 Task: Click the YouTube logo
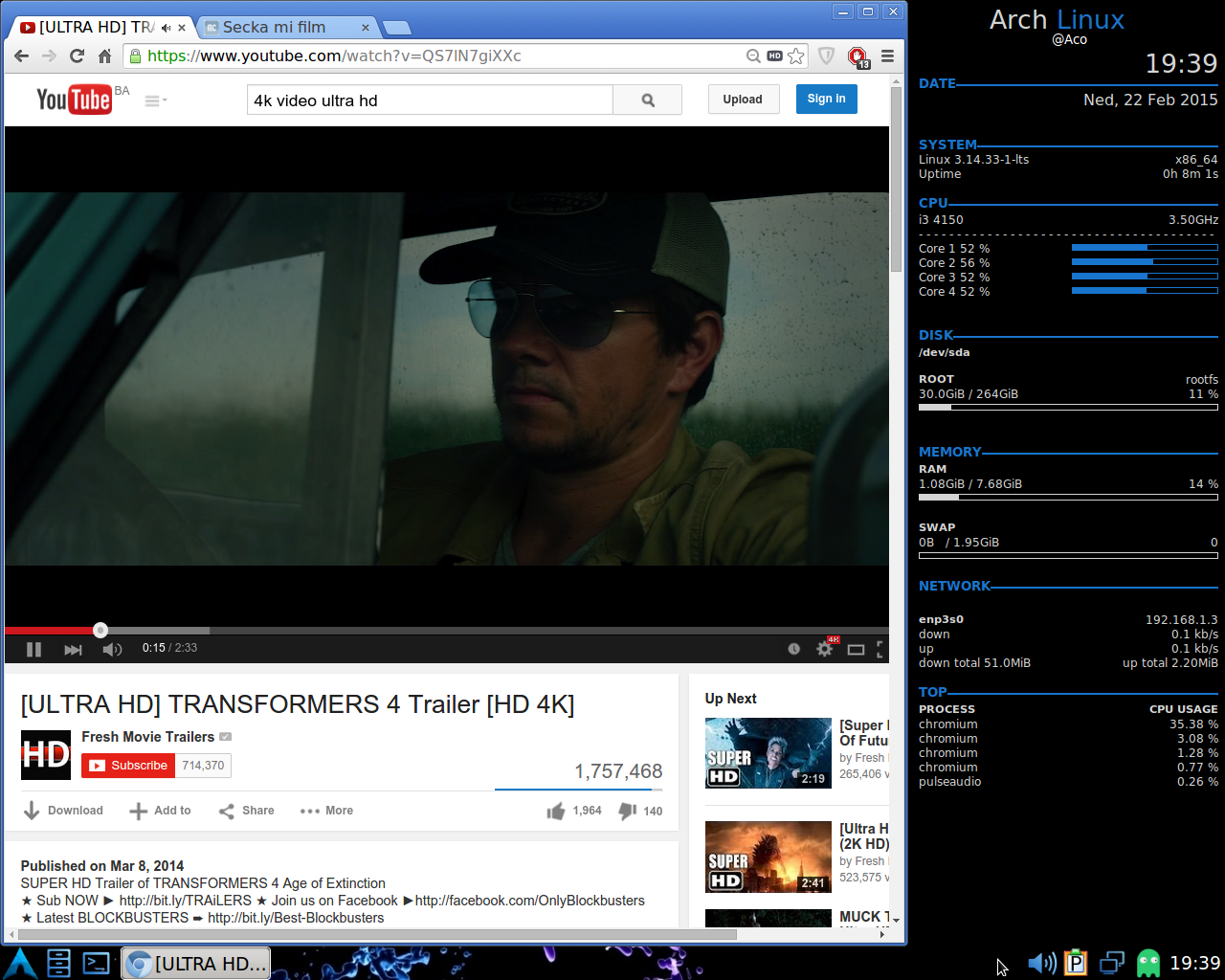[74, 100]
